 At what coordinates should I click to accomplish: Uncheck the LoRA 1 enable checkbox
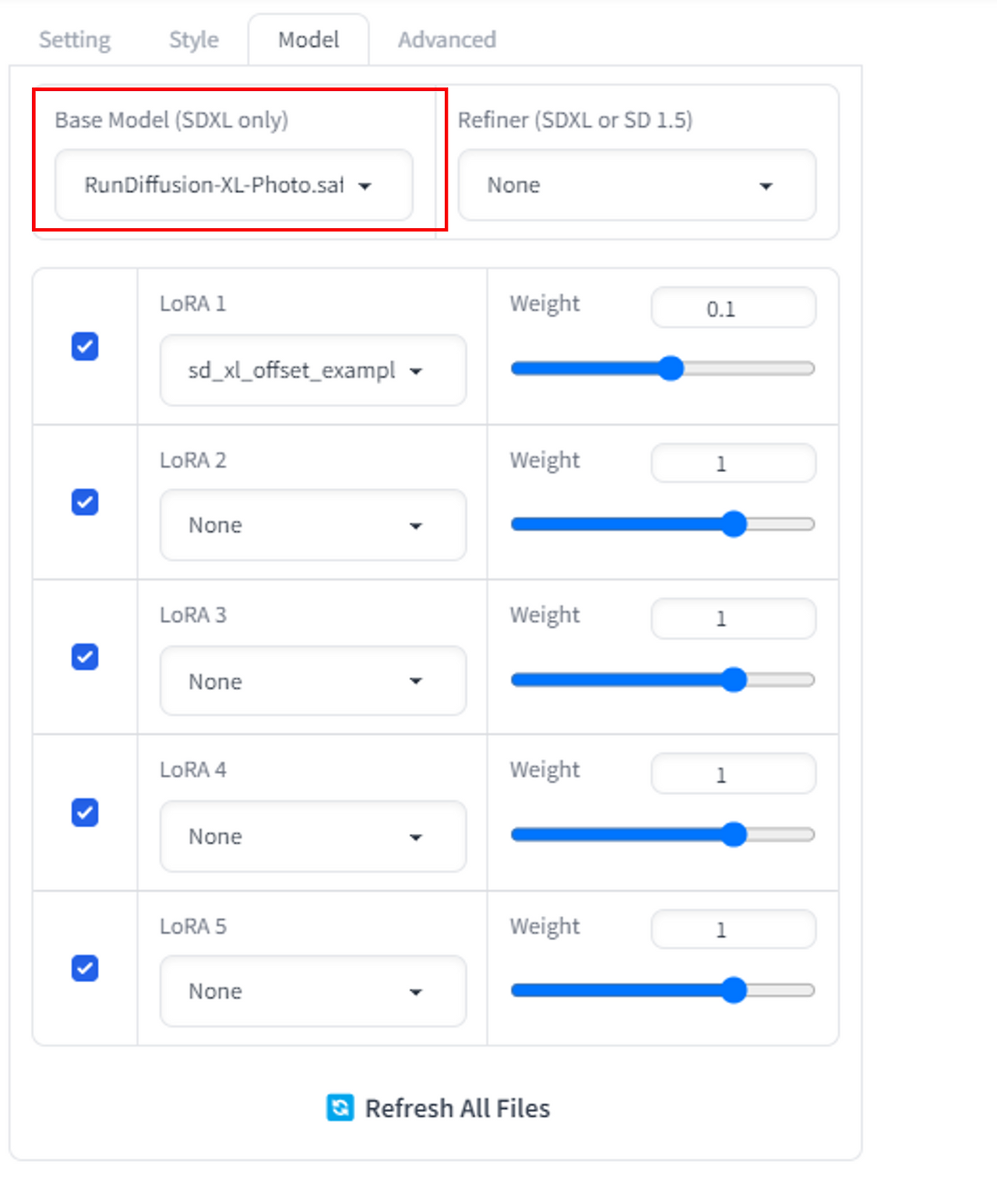(85, 347)
